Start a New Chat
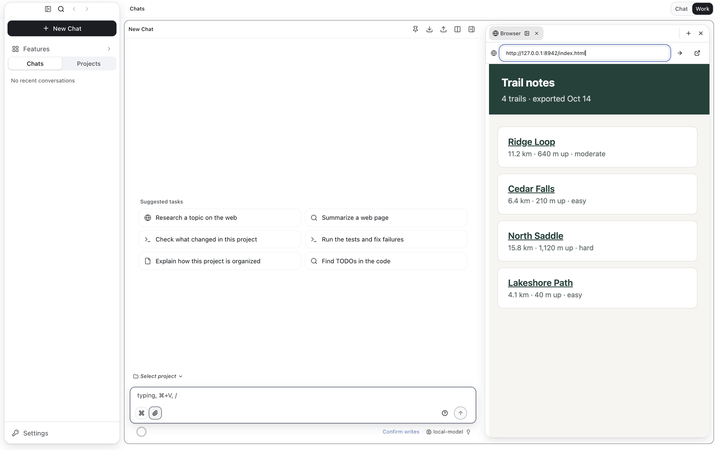The width and height of the screenshot is (720, 450). [x=62, y=28]
